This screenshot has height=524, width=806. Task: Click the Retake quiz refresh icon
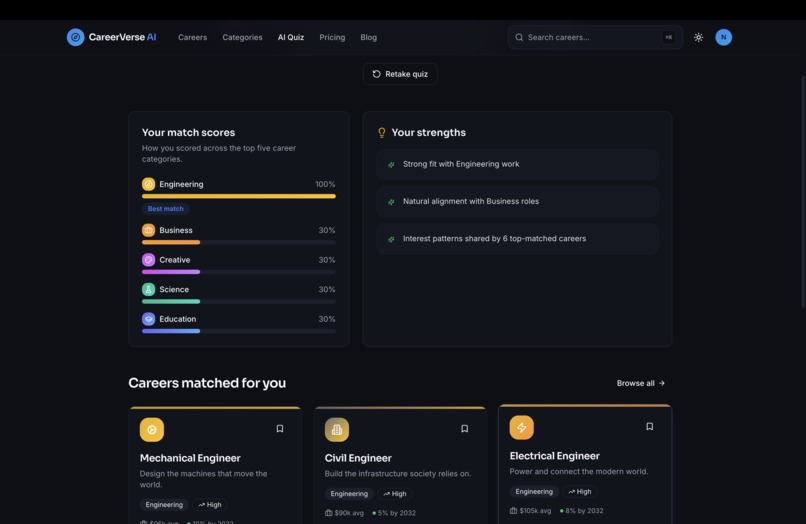pyautogui.click(x=376, y=74)
